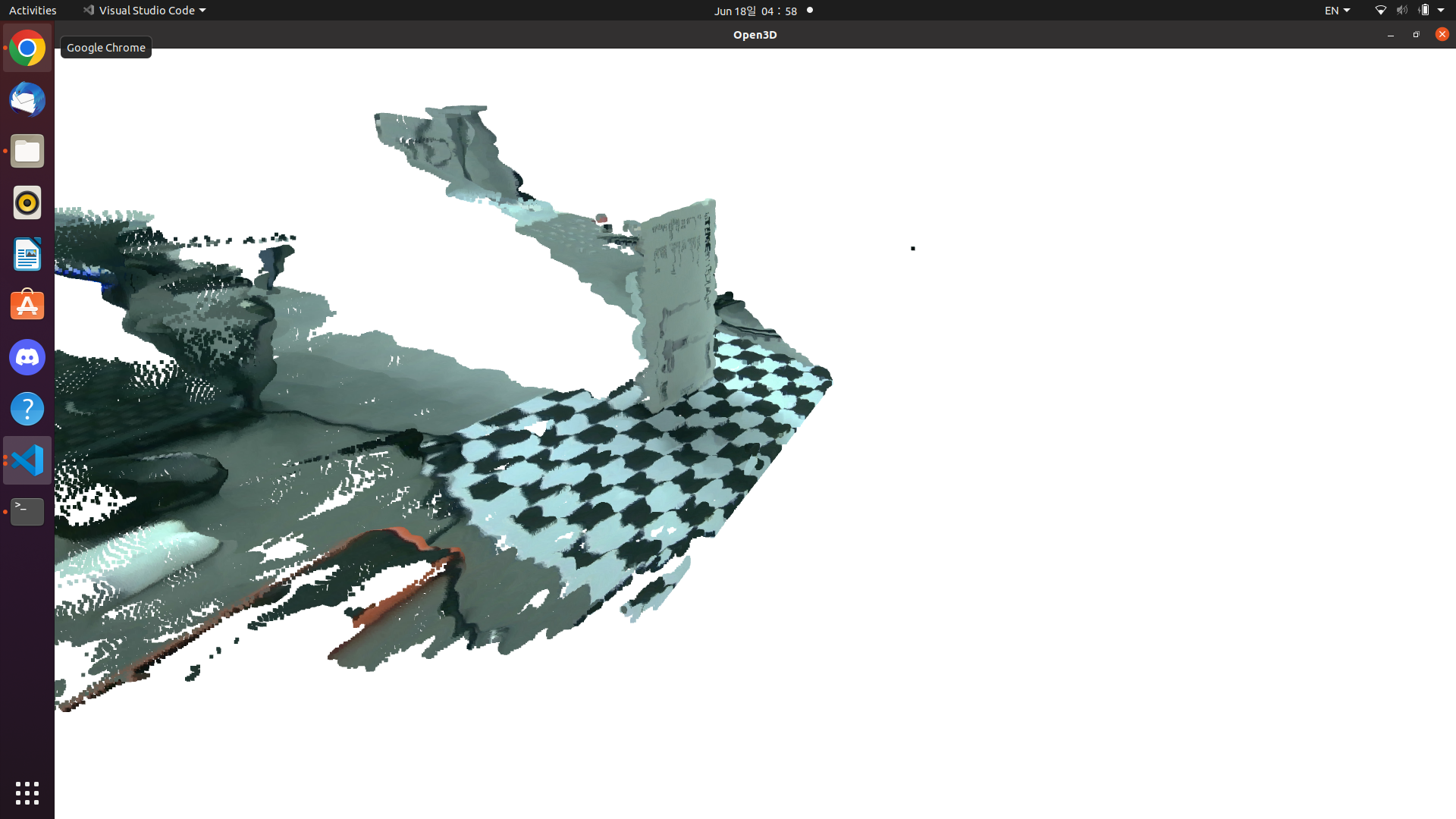1456x819 pixels.
Task: Open the Ubuntu Software store
Action: point(27,305)
